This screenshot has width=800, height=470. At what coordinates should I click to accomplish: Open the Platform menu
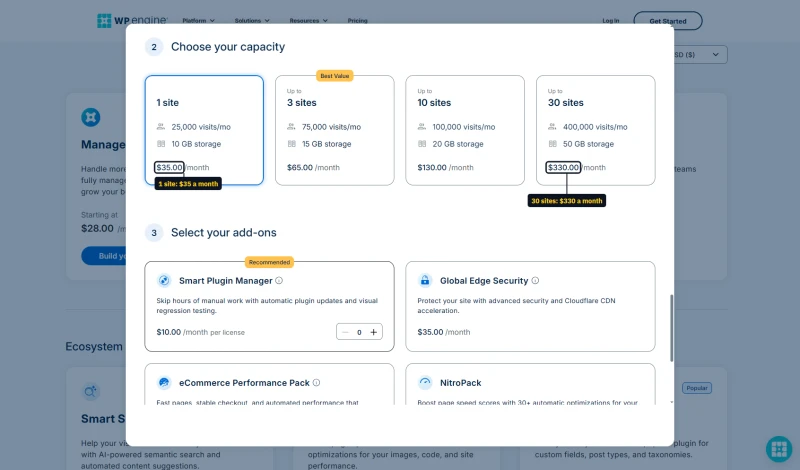click(198, 21)
